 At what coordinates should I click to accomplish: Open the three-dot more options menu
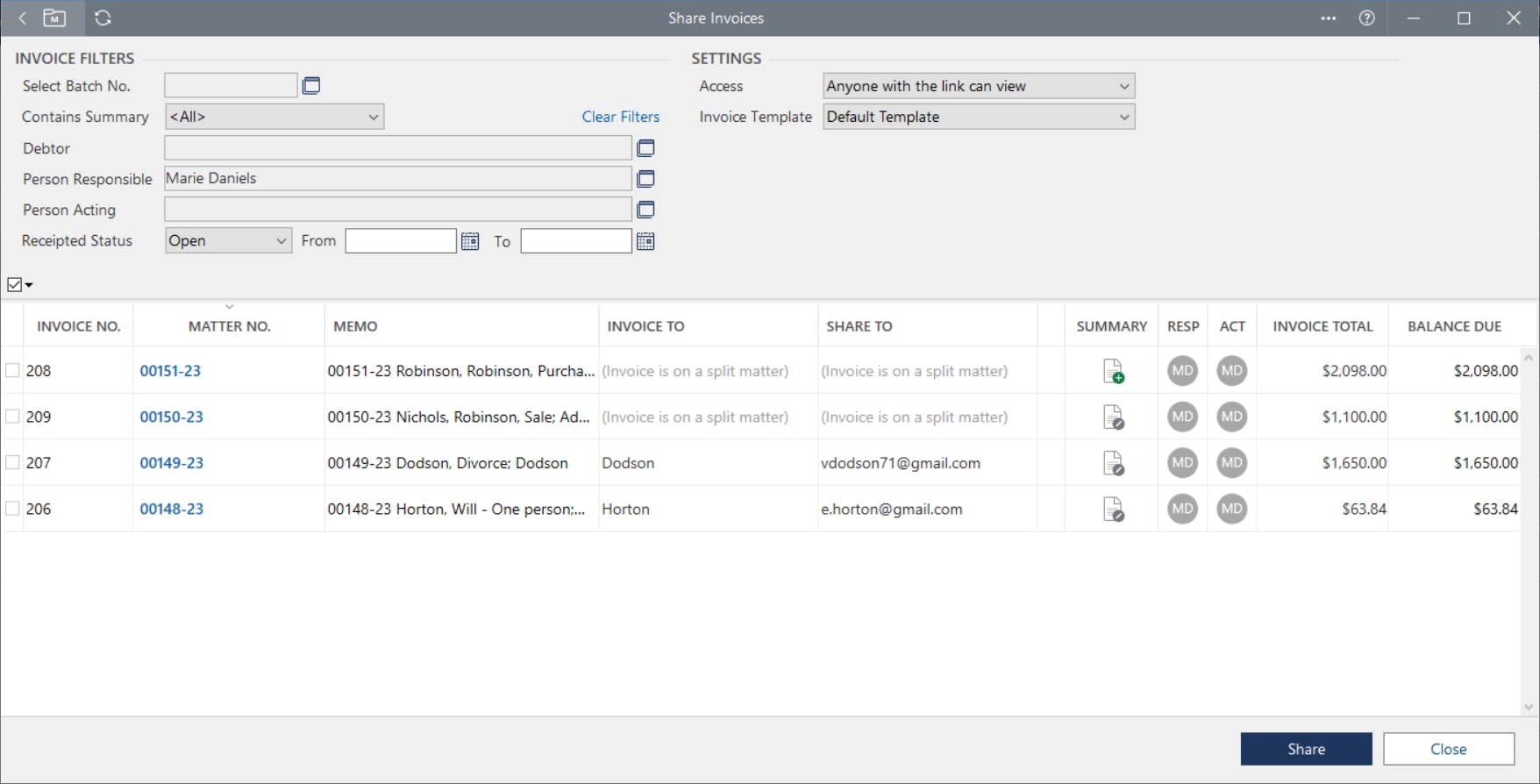(x=1328, y=18)
